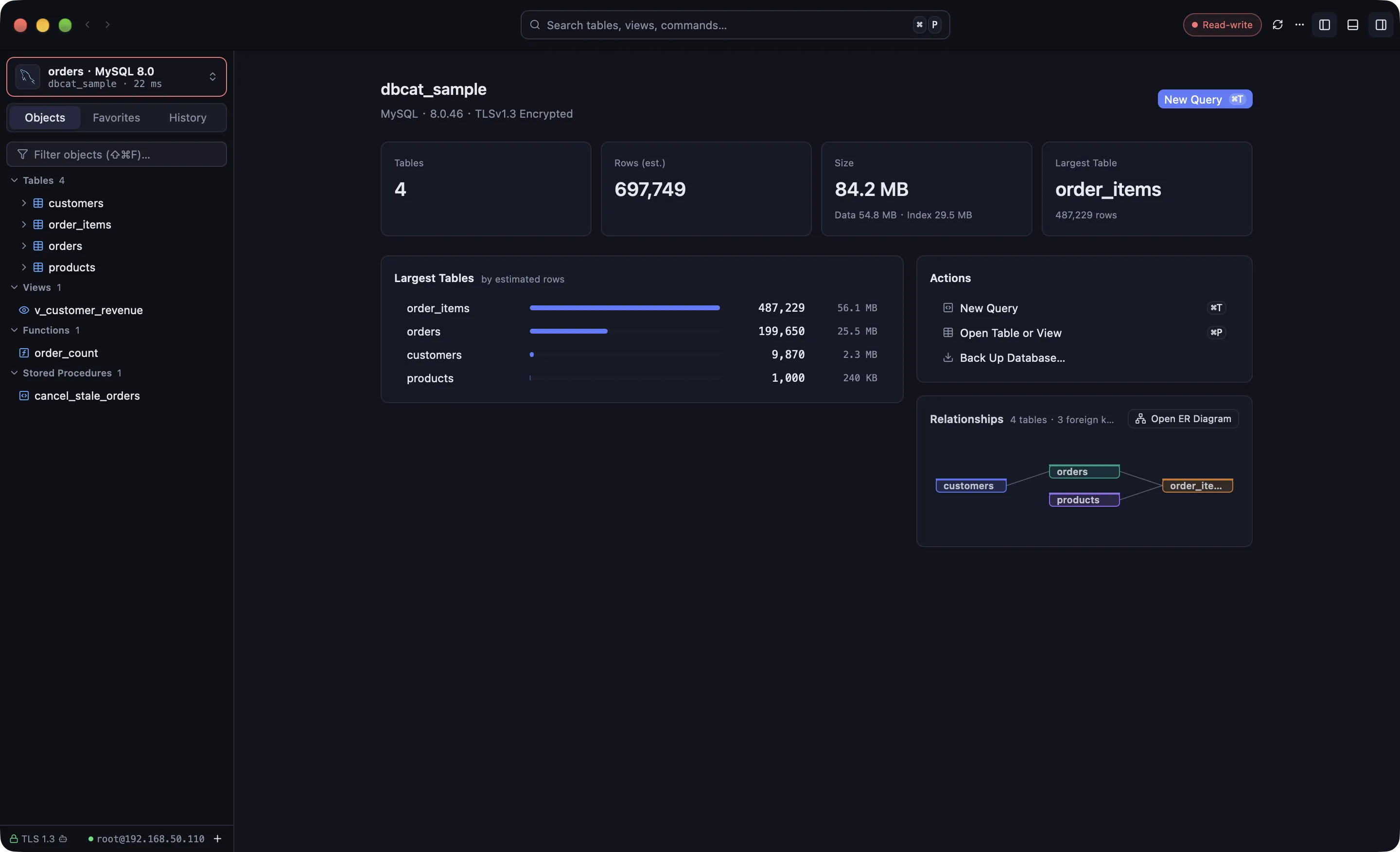1400x852 pixels.
Task: Click the New Query icon under Actions
Action: 948,308
